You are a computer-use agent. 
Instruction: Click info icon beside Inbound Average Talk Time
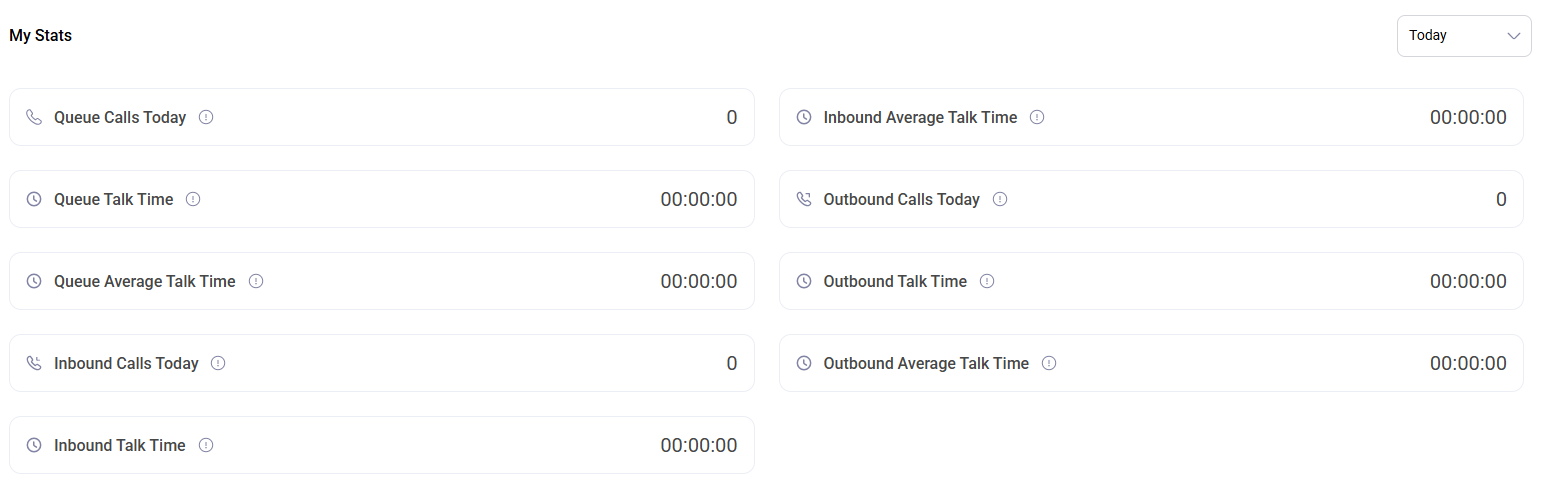click(x=1037, y=117)
